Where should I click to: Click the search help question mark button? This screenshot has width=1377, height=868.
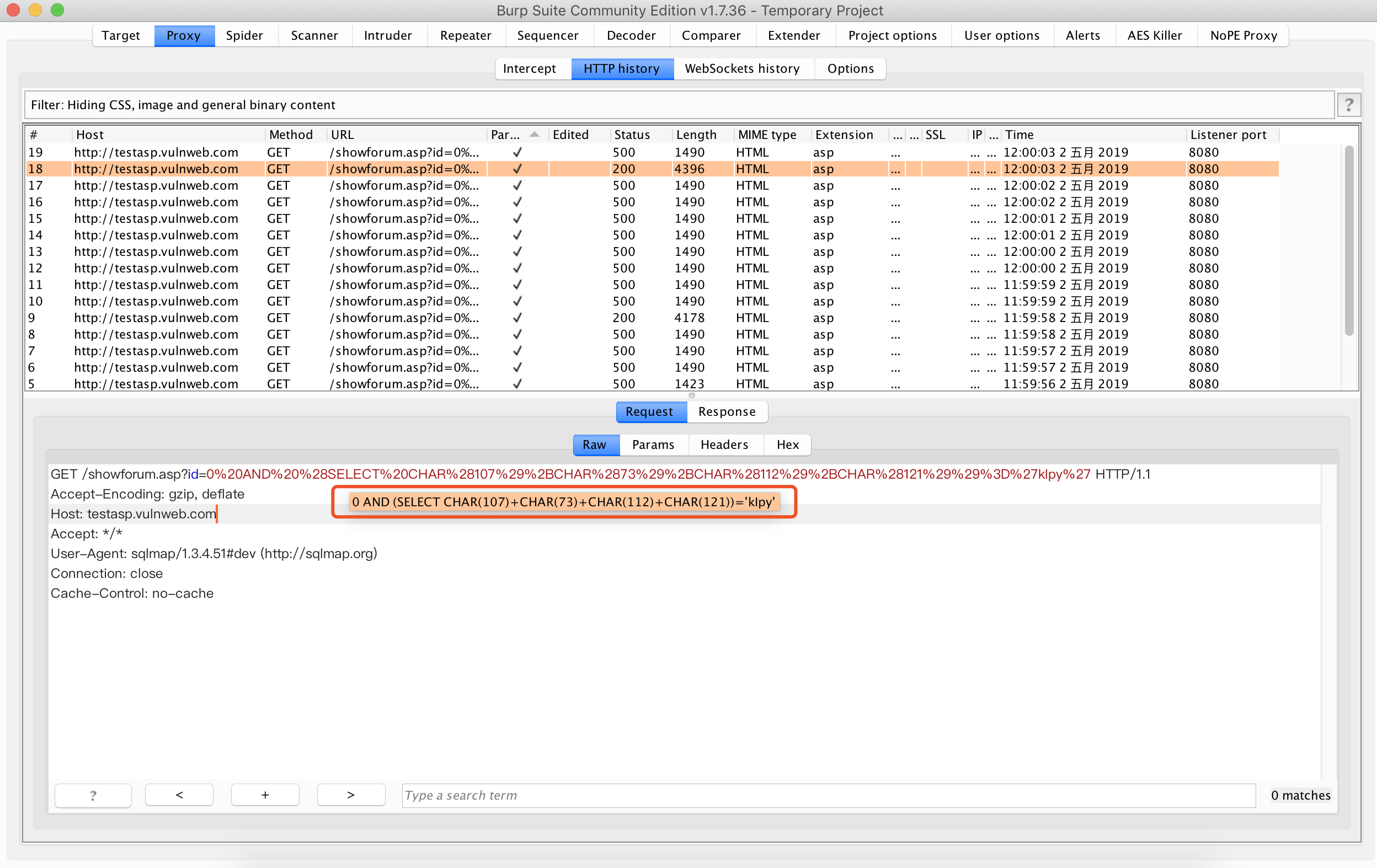point(93,795)
